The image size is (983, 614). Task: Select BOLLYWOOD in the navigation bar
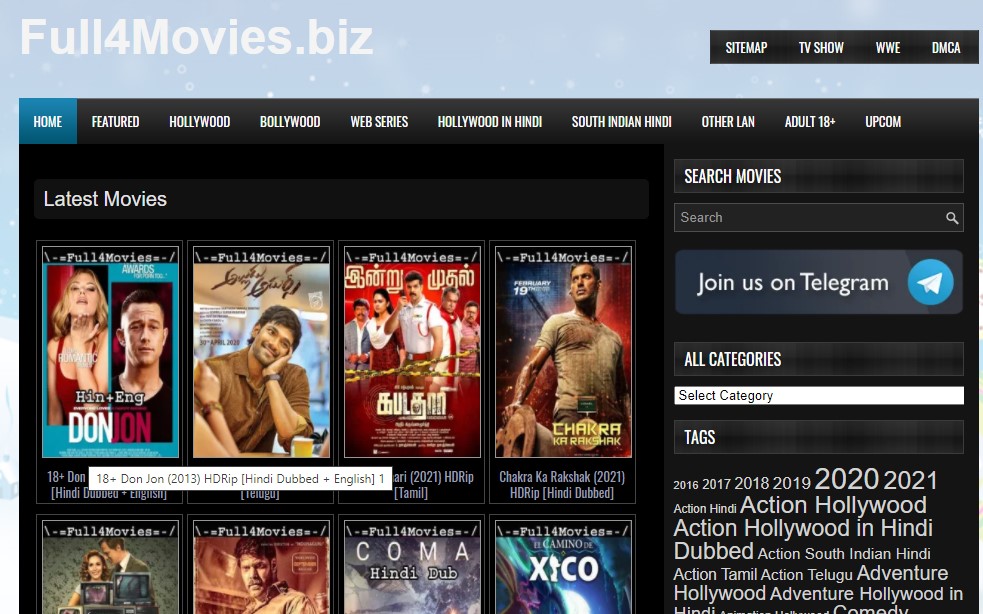290,122
